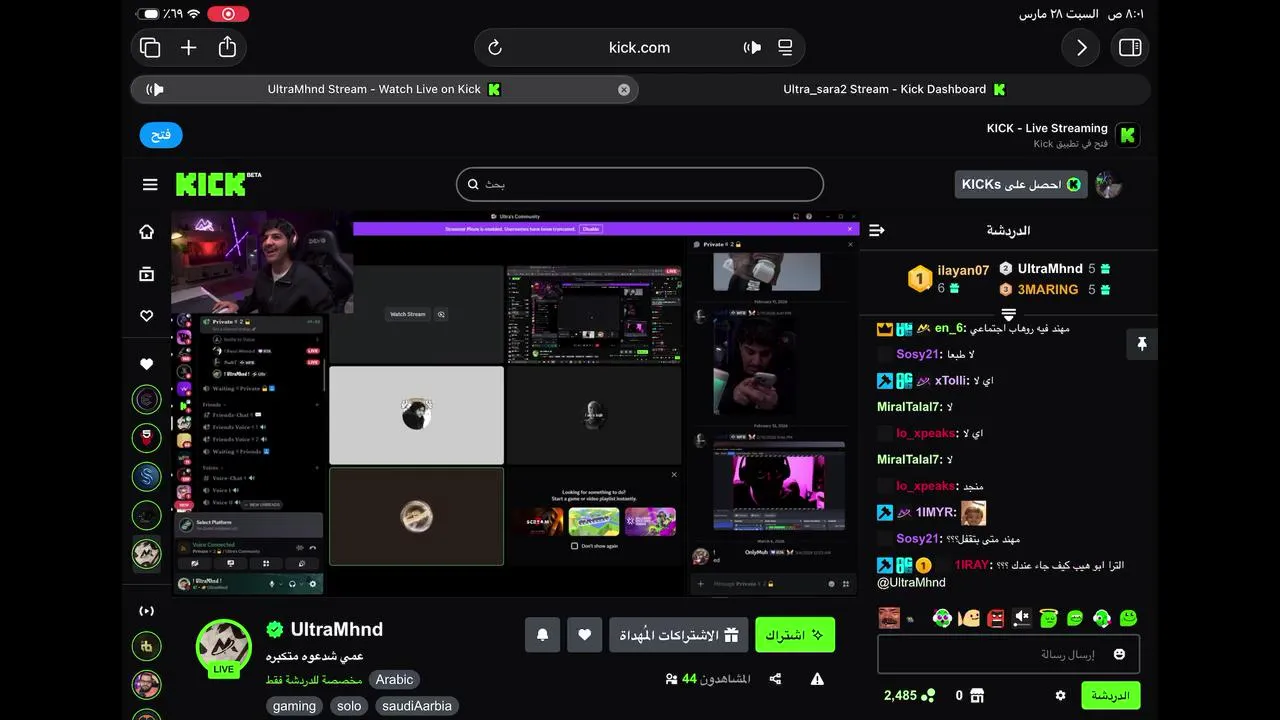Open Following outline heart icon in sidebar
1280x720 pixels.
point(147,316)
